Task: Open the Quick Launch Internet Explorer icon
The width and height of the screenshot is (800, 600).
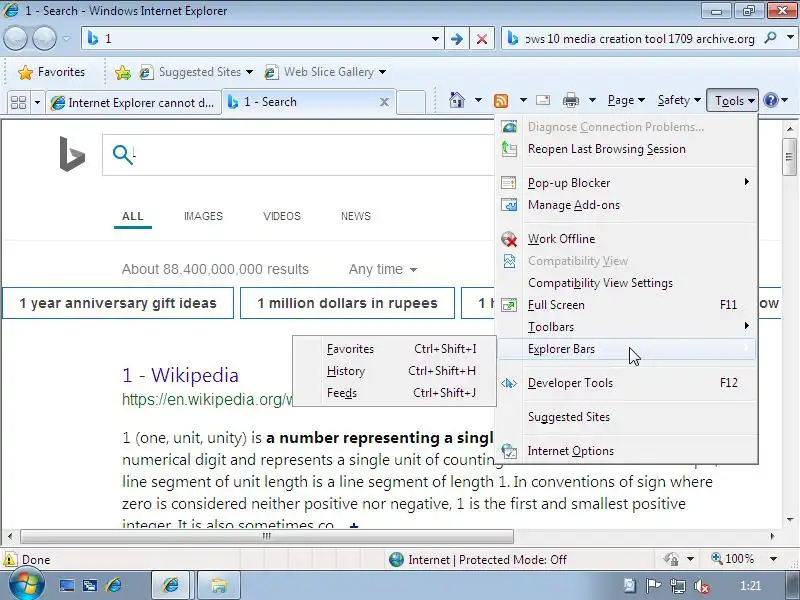Action: (114, 585)
